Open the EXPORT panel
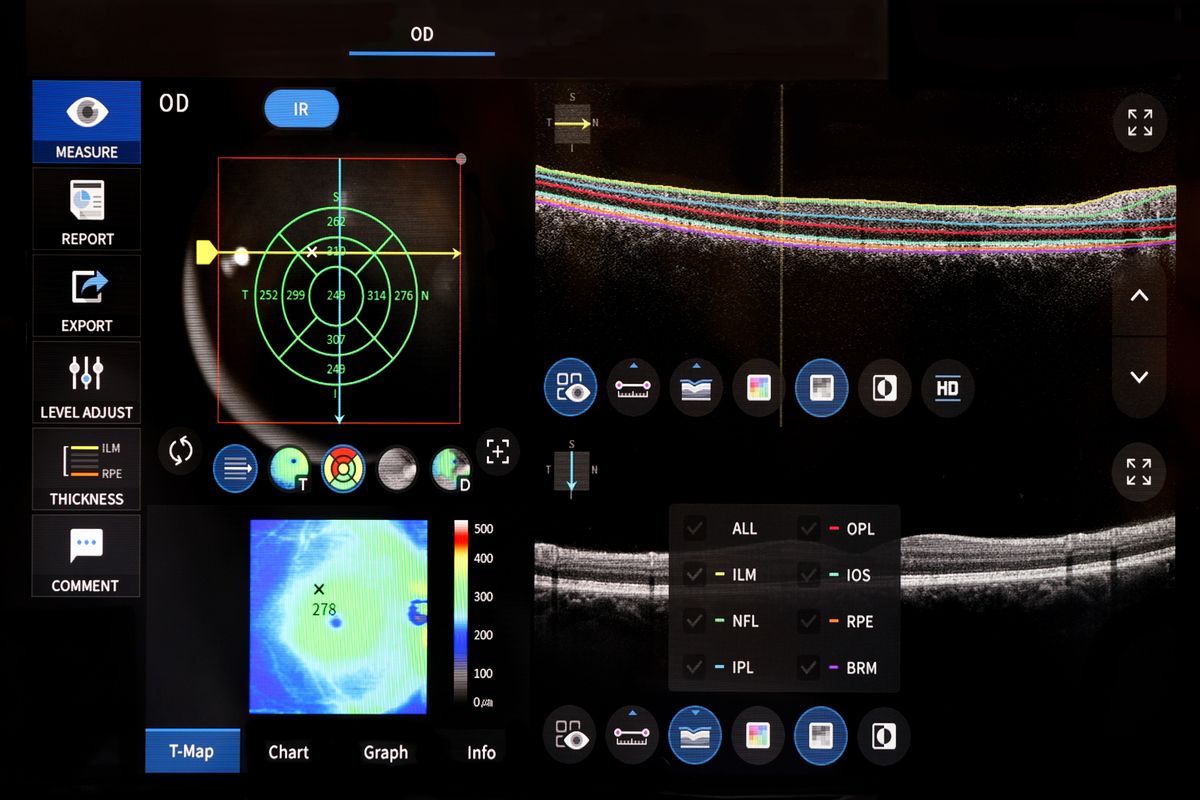 click(86, 296)
